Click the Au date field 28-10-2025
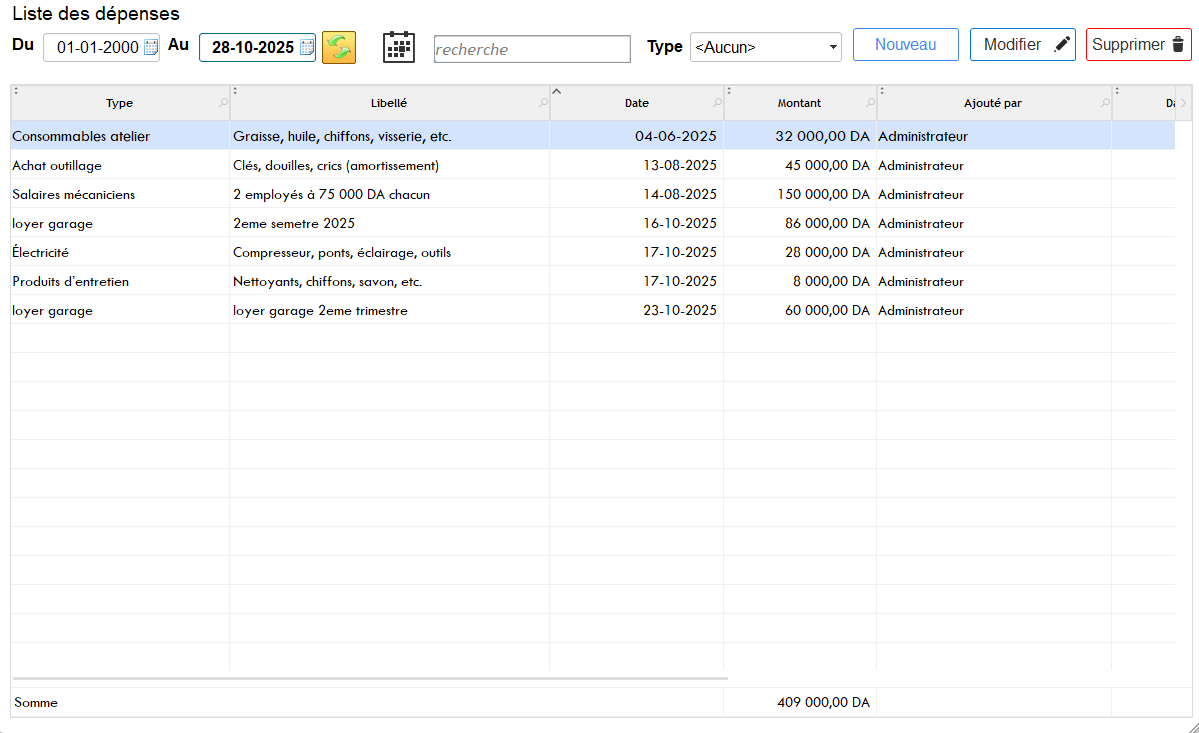Image resolution: width=1199 pixels, height=733 pixels. tap(252, 47)
